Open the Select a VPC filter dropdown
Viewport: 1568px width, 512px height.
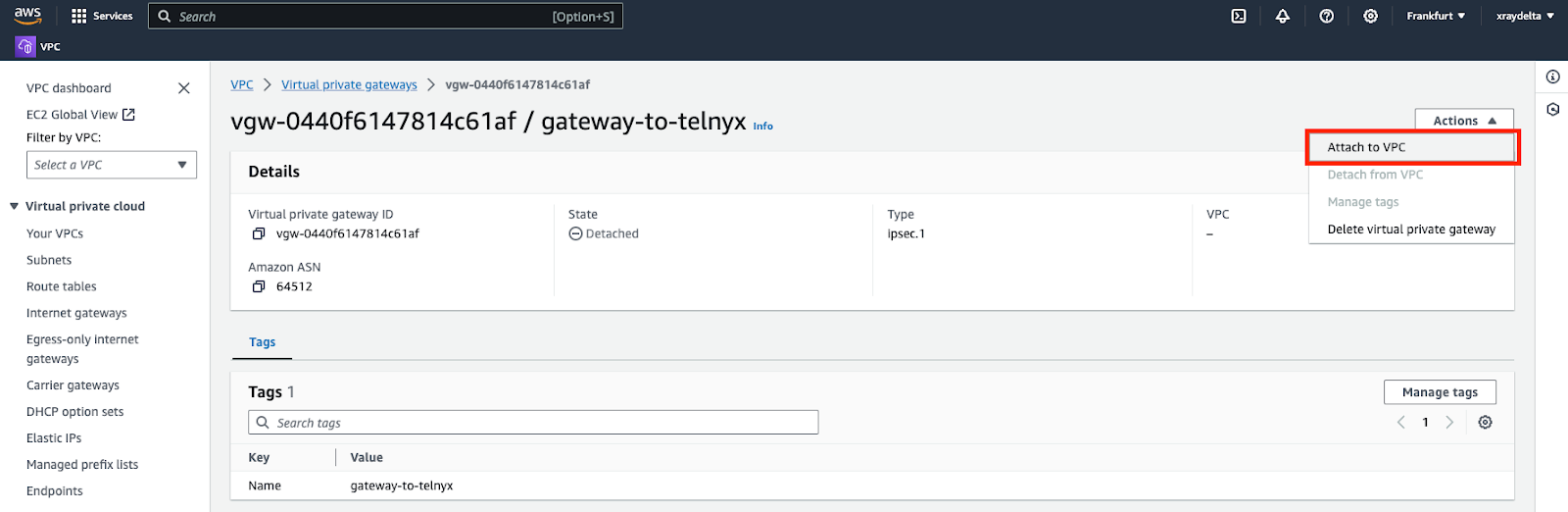tap(112, 165)
